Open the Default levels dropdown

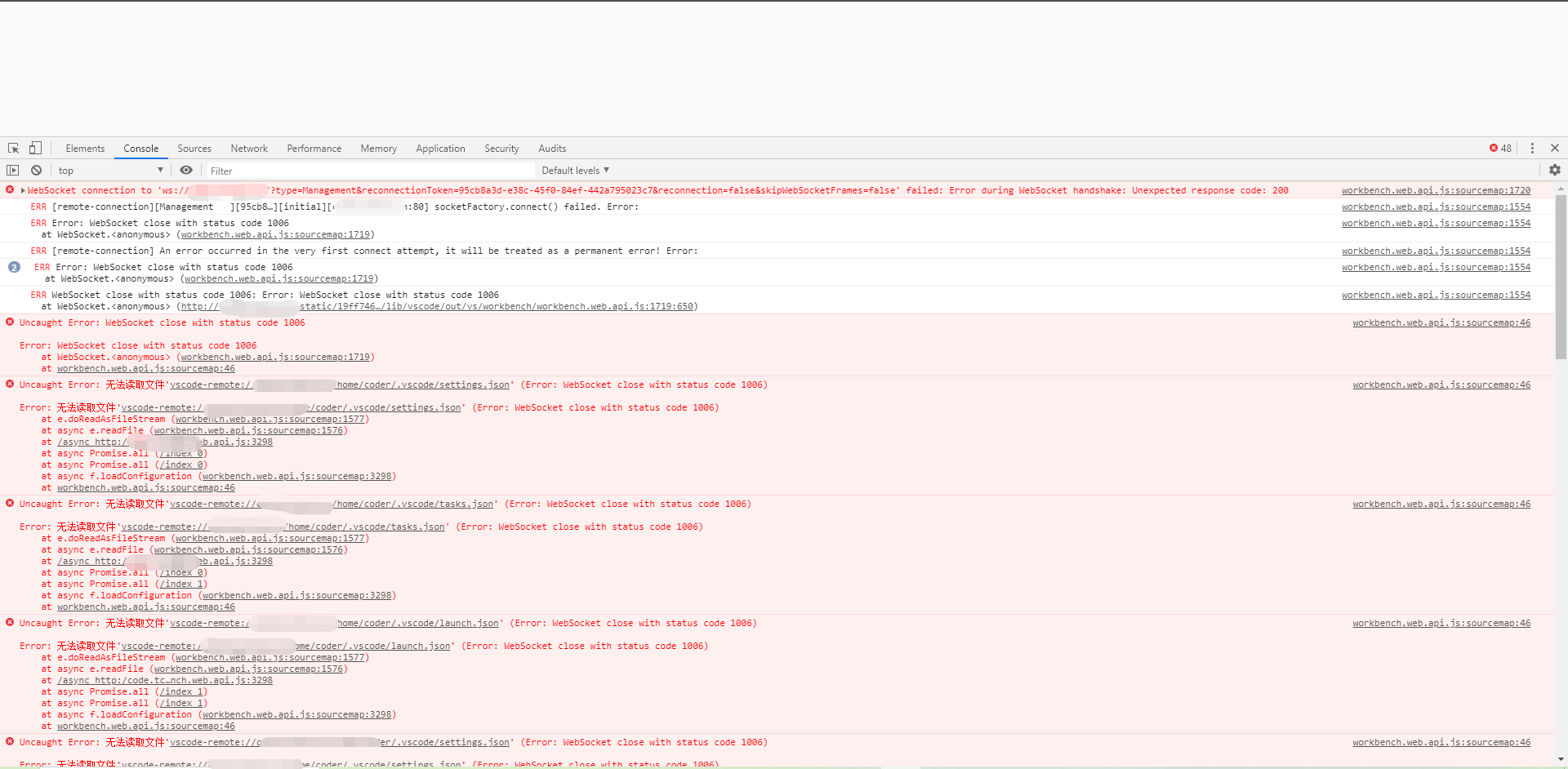pos(575,171)
